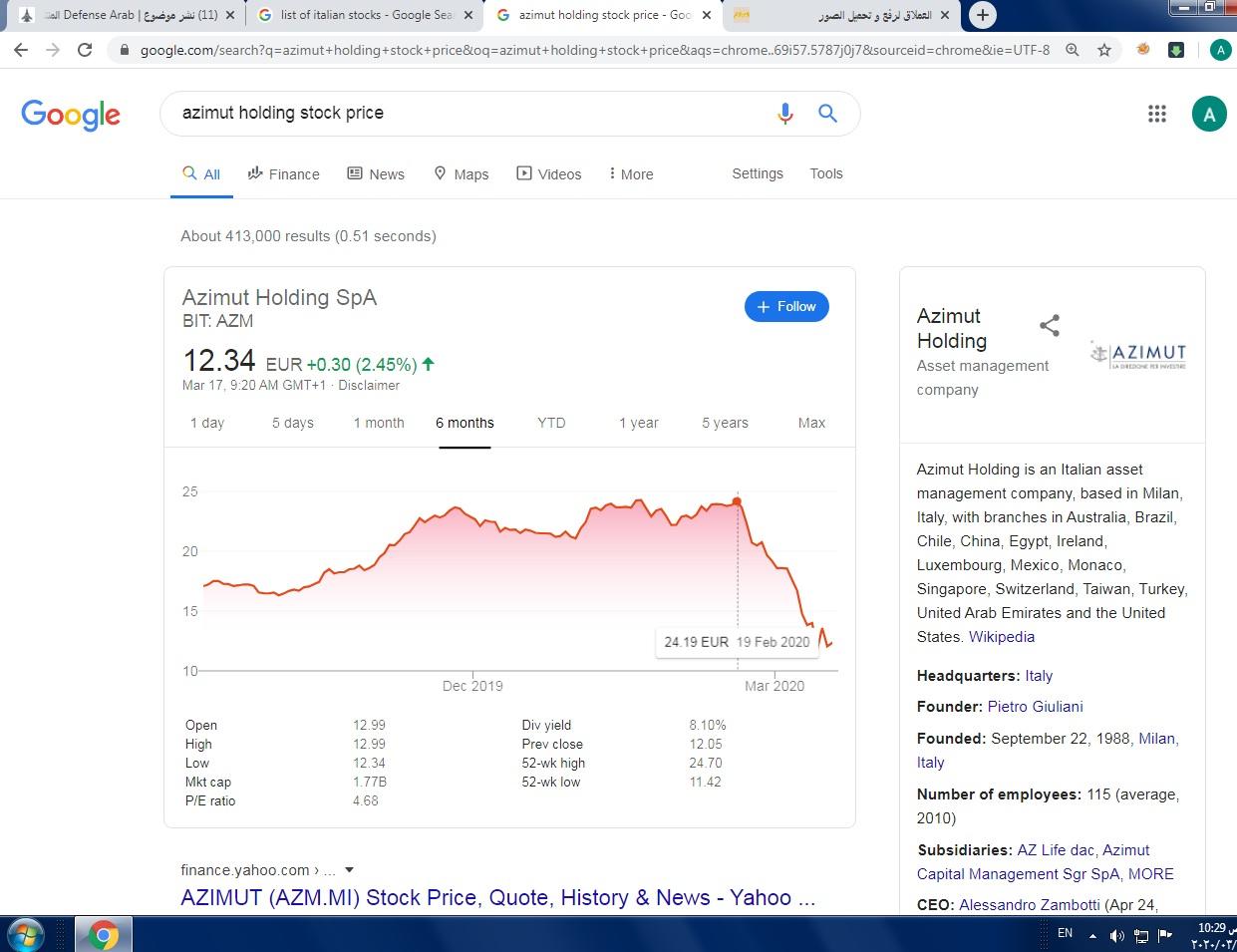The image size is (1237, 952).
Task: Switch the EN input language indicator
Action: click(x=1065, y=934)
